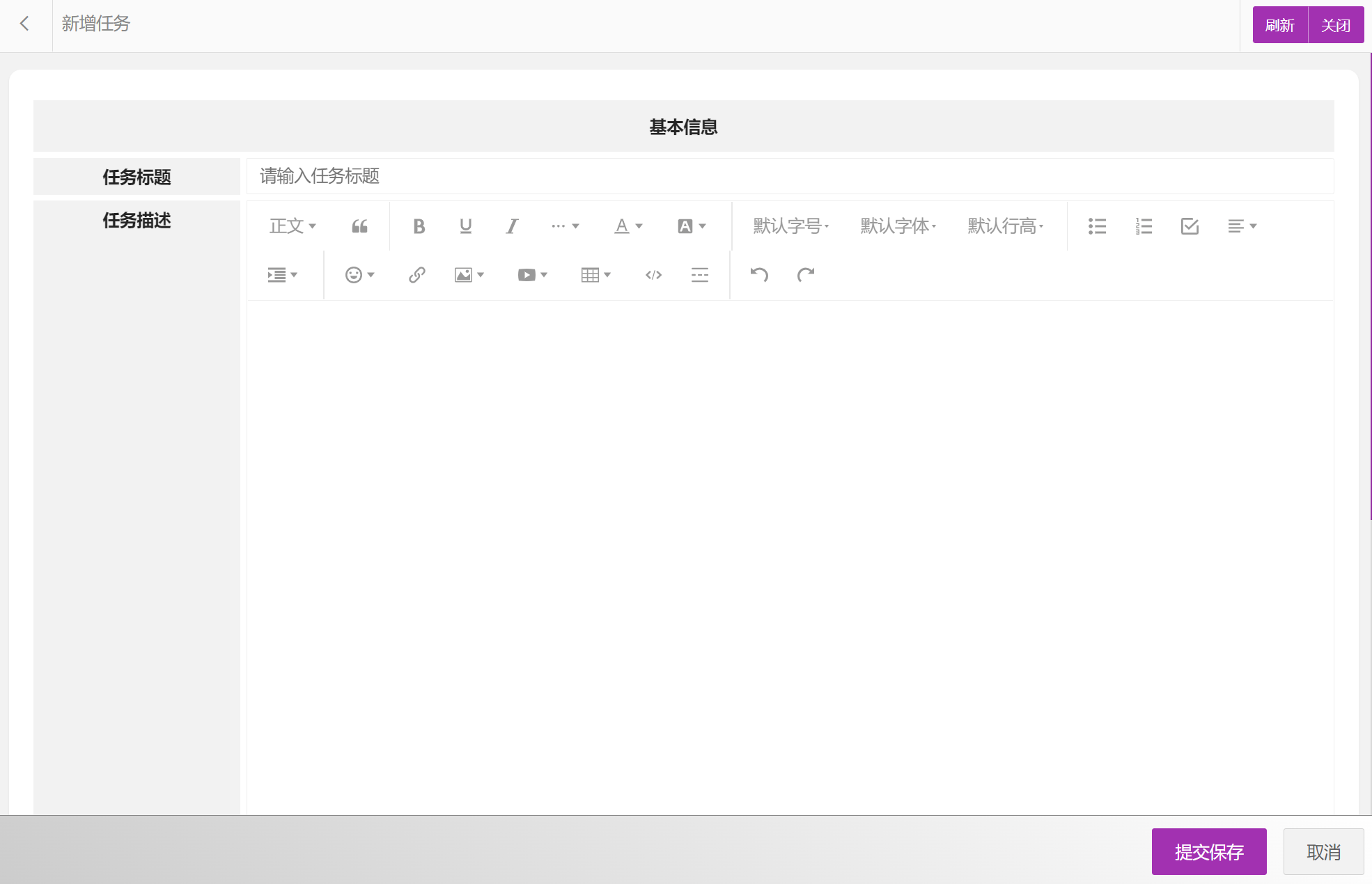Undo the last edit
This screenshot has width=1372, height=884.
(x=759, y=275)
